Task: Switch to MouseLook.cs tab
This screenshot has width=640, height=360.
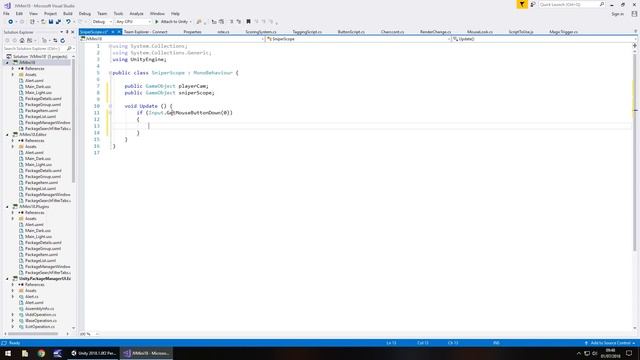Action: click(x=480, y=32)
